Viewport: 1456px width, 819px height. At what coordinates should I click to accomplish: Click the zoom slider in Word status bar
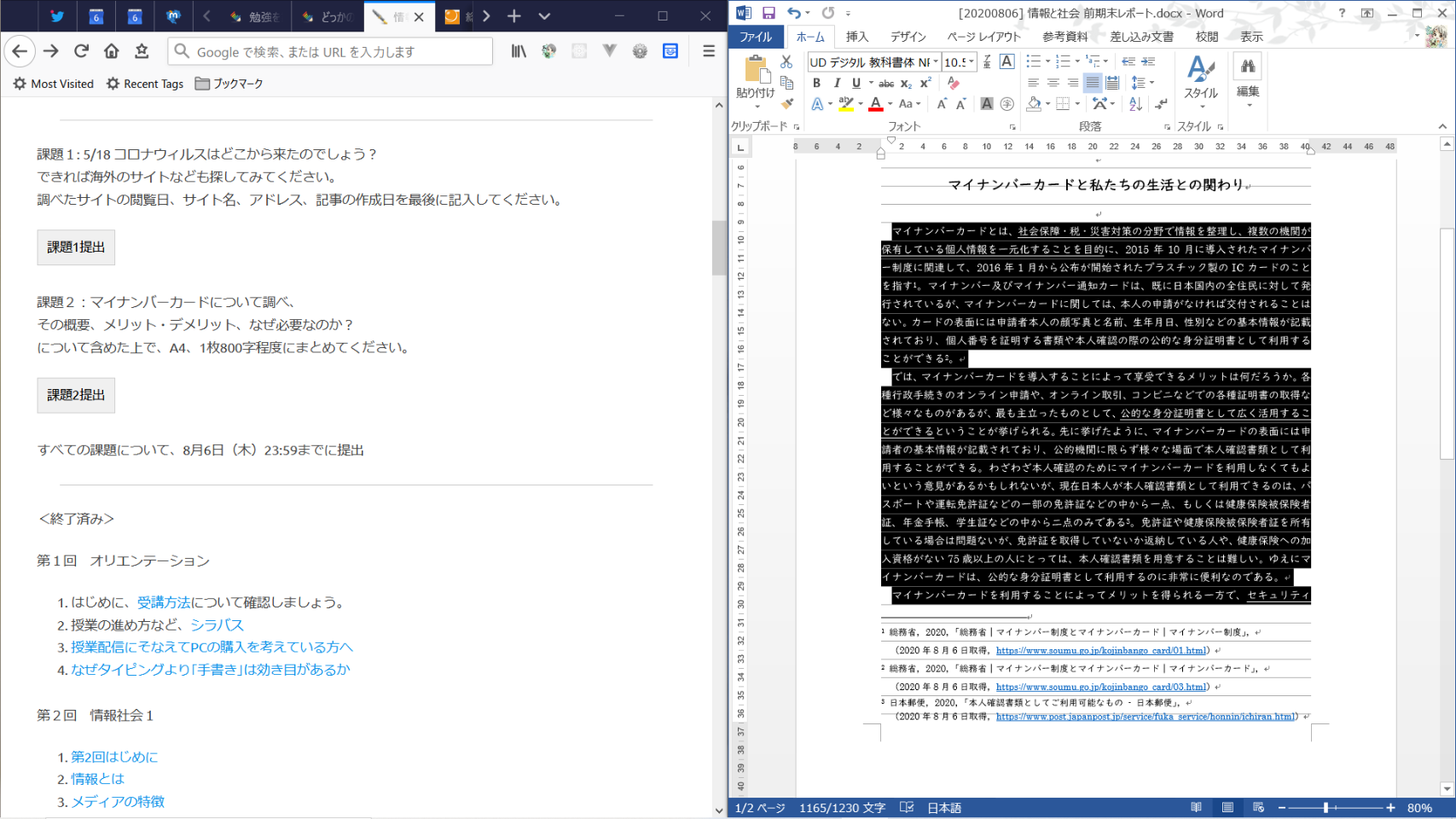pyautogui.click(x=1325, y=808)
